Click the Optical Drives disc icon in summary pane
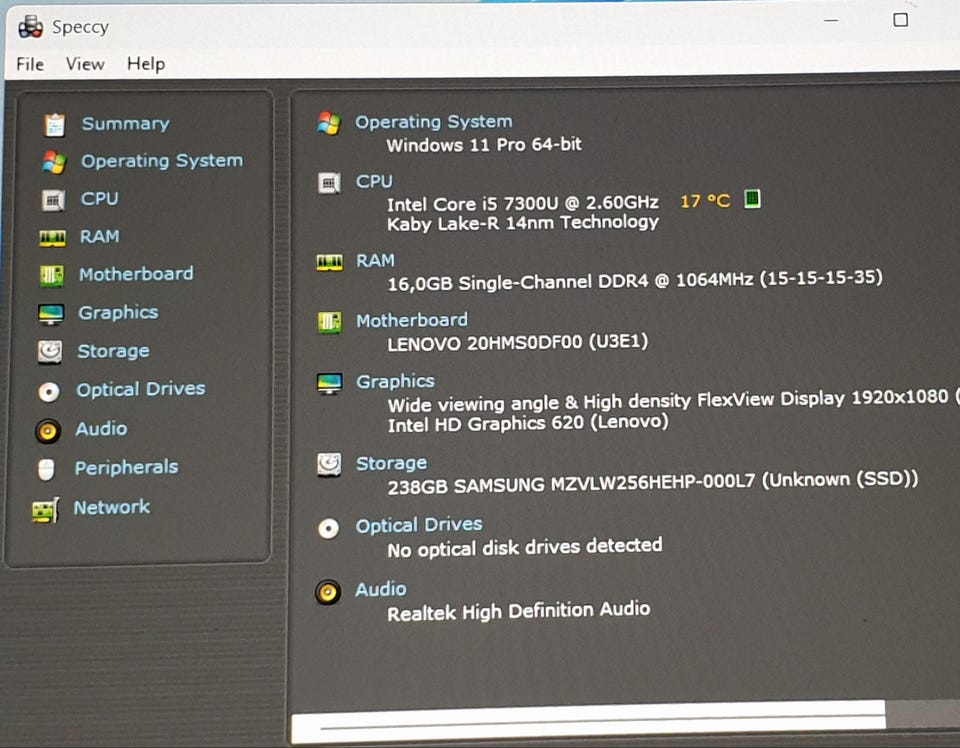Viewport: 960px width, 748px height. click(329, 528)
